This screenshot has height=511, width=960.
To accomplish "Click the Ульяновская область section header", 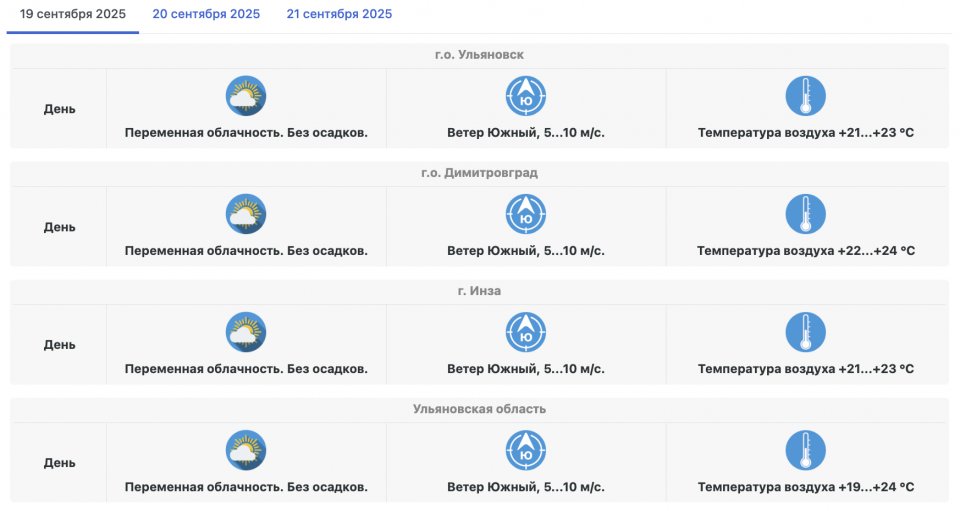I will 479,409.
